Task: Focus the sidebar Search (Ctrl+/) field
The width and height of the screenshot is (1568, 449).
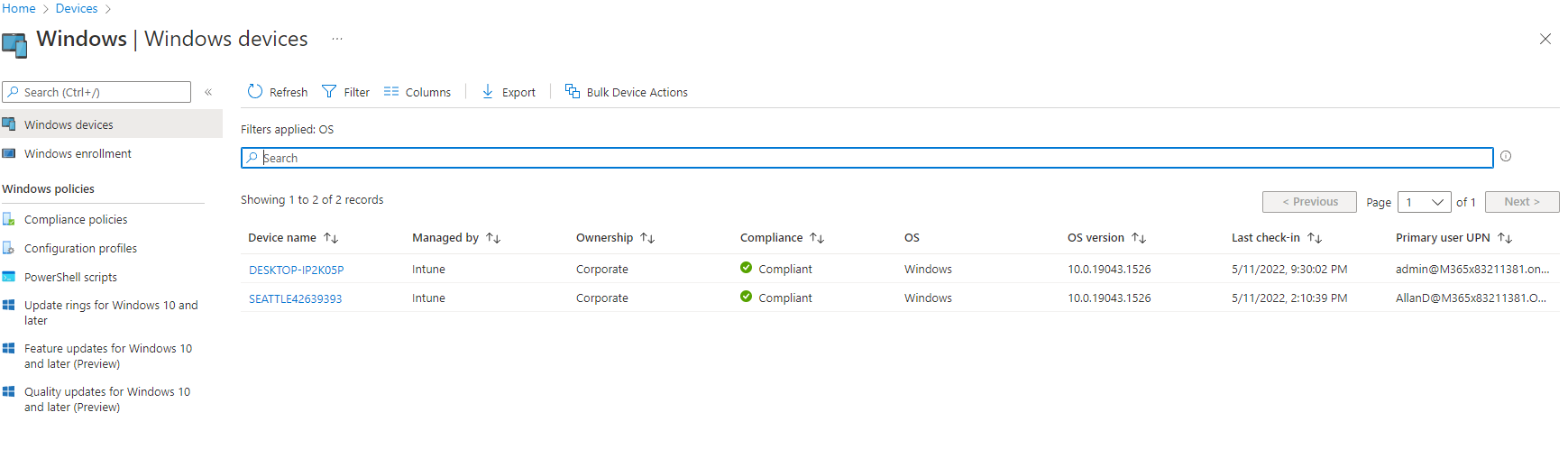Action: point(96,92)
